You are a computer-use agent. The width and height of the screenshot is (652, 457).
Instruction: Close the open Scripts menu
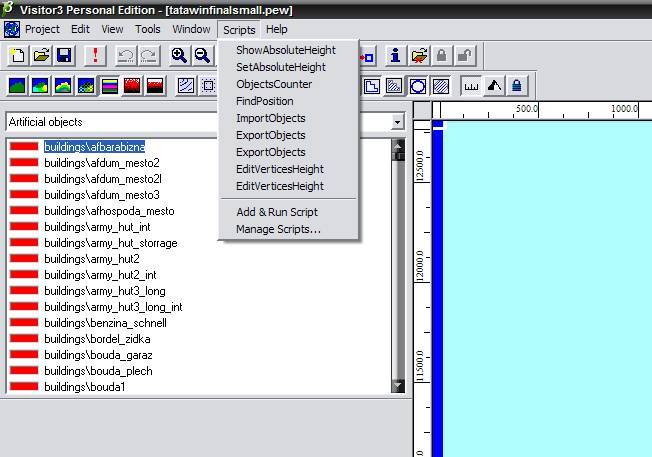point(239,30)
